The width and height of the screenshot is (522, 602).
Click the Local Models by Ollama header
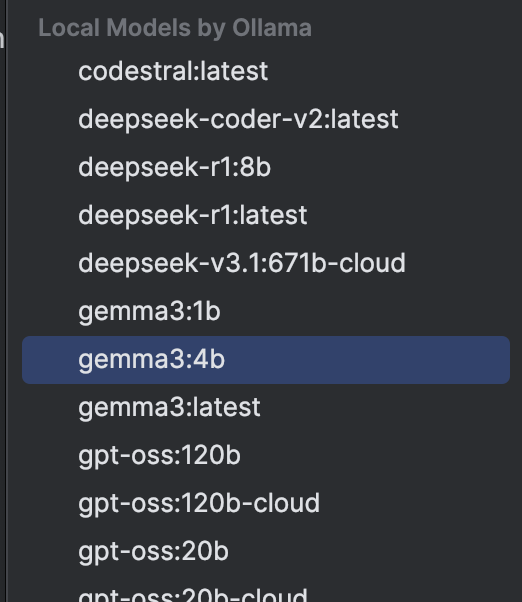point(175,28)
